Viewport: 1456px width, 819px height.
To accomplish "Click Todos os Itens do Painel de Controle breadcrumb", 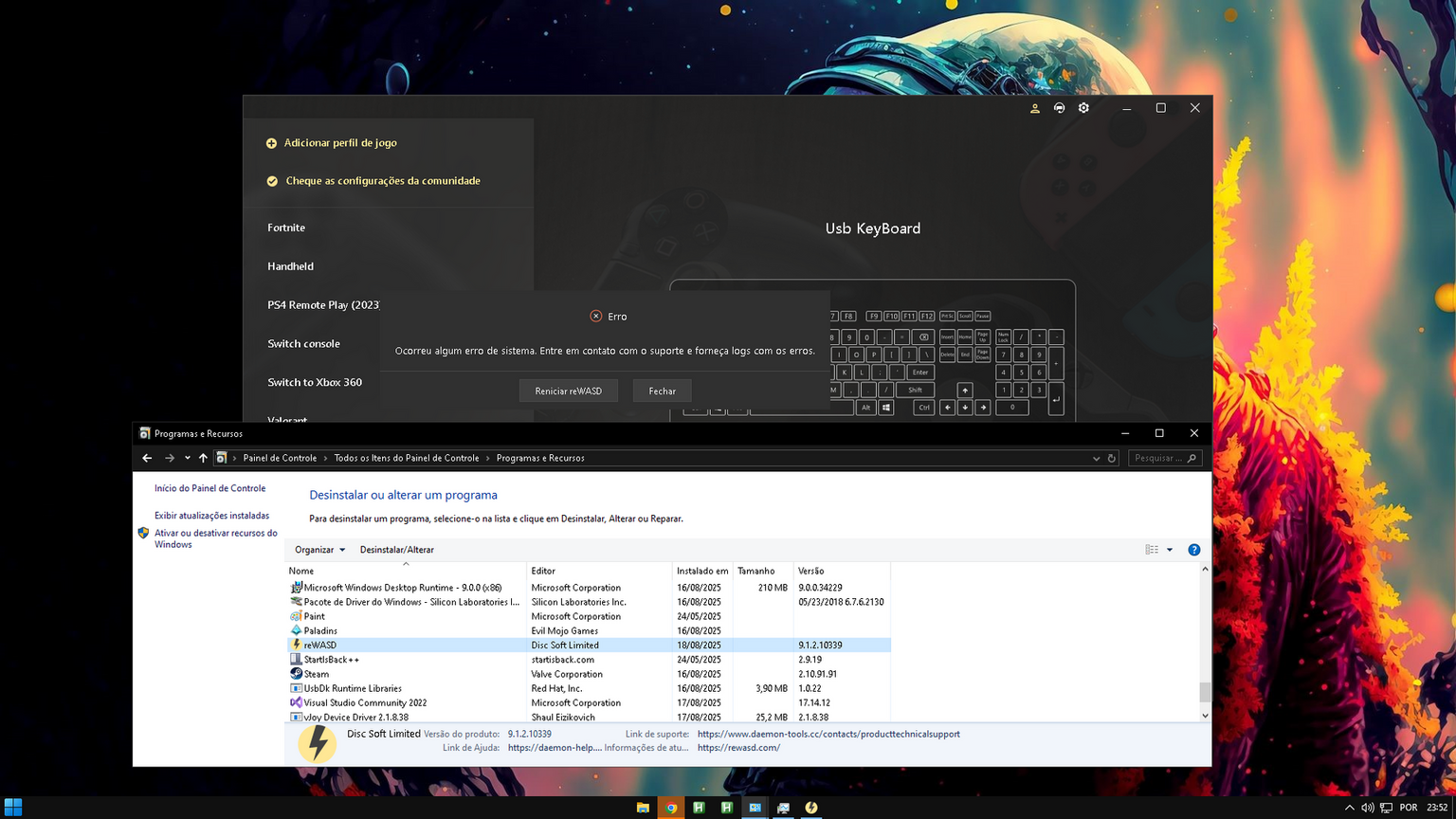I will coord(407,458).
